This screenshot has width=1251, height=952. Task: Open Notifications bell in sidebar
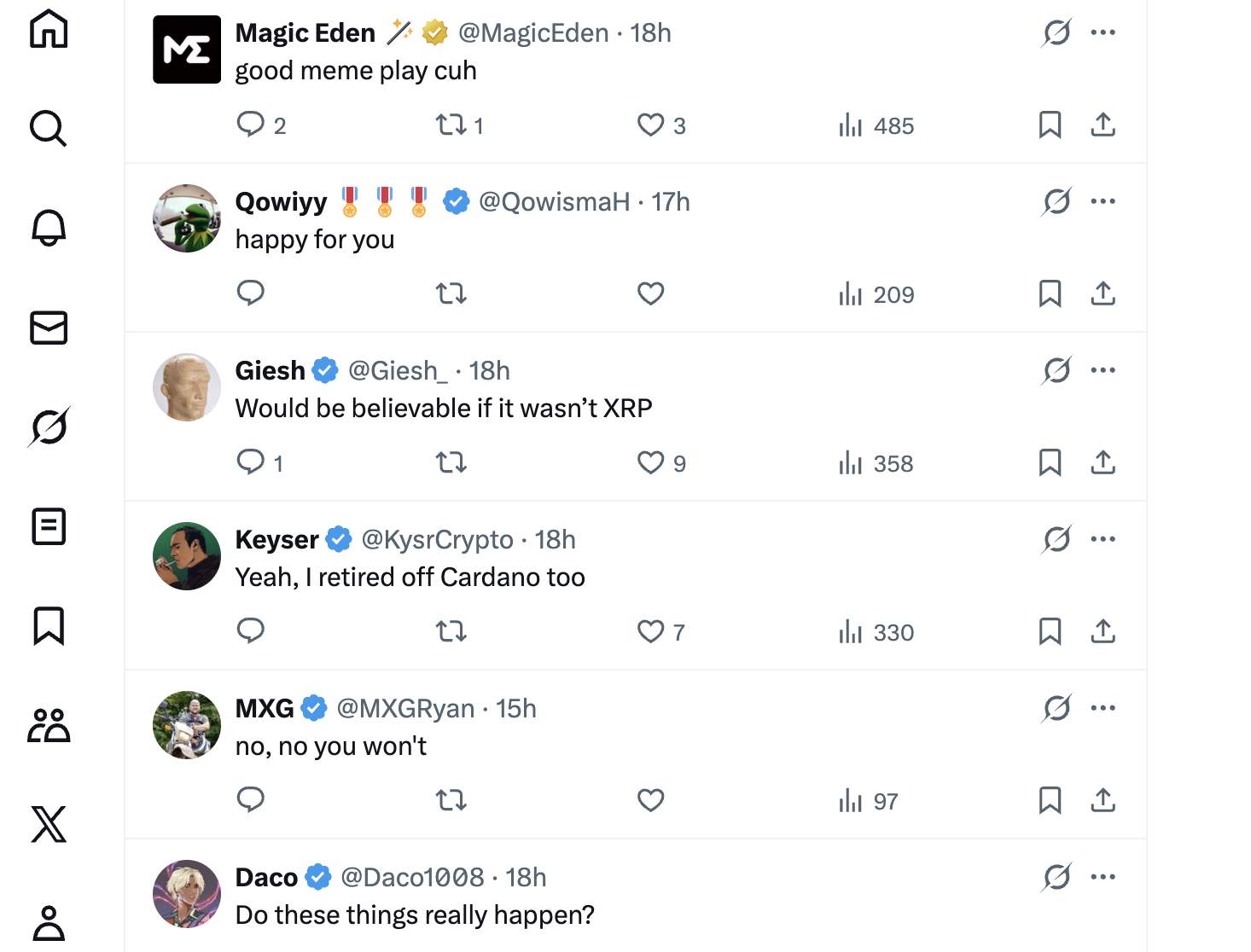49,228
